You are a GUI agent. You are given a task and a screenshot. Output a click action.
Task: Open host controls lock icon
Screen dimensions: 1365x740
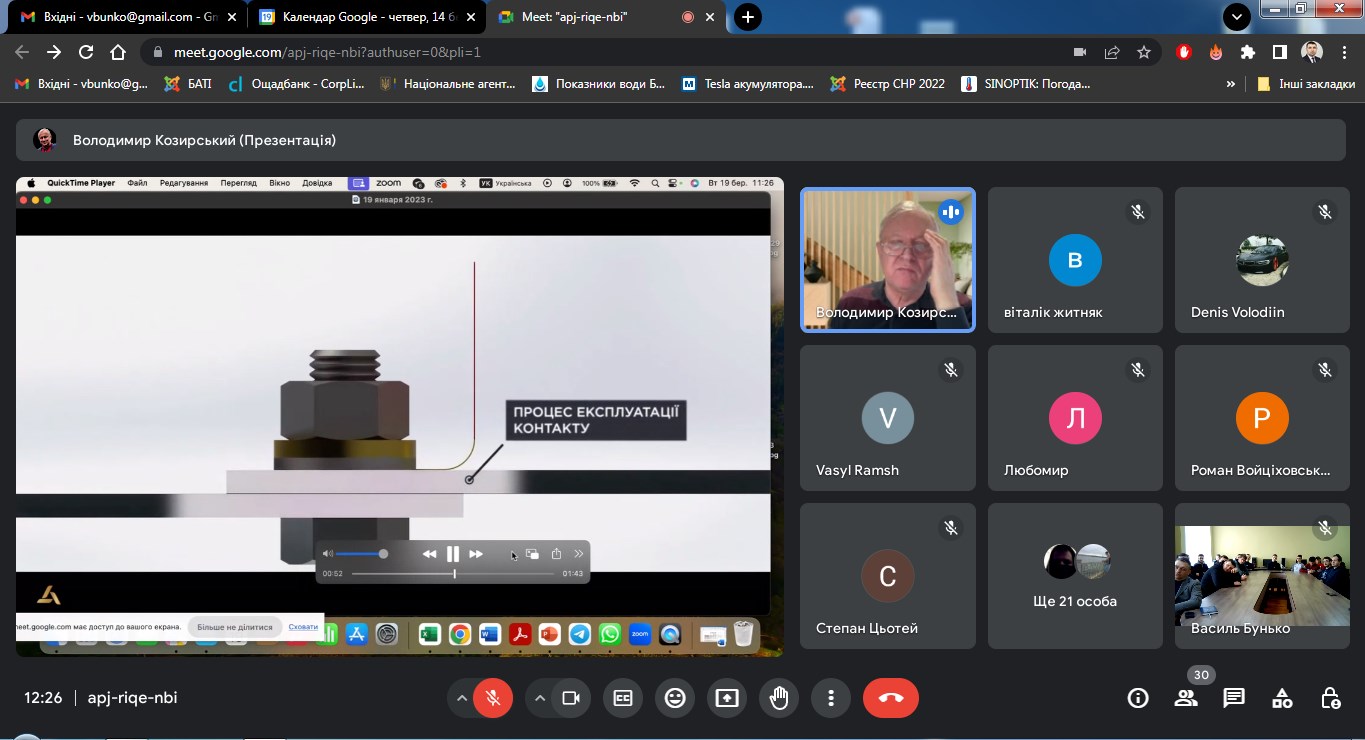coord(1330,698)
